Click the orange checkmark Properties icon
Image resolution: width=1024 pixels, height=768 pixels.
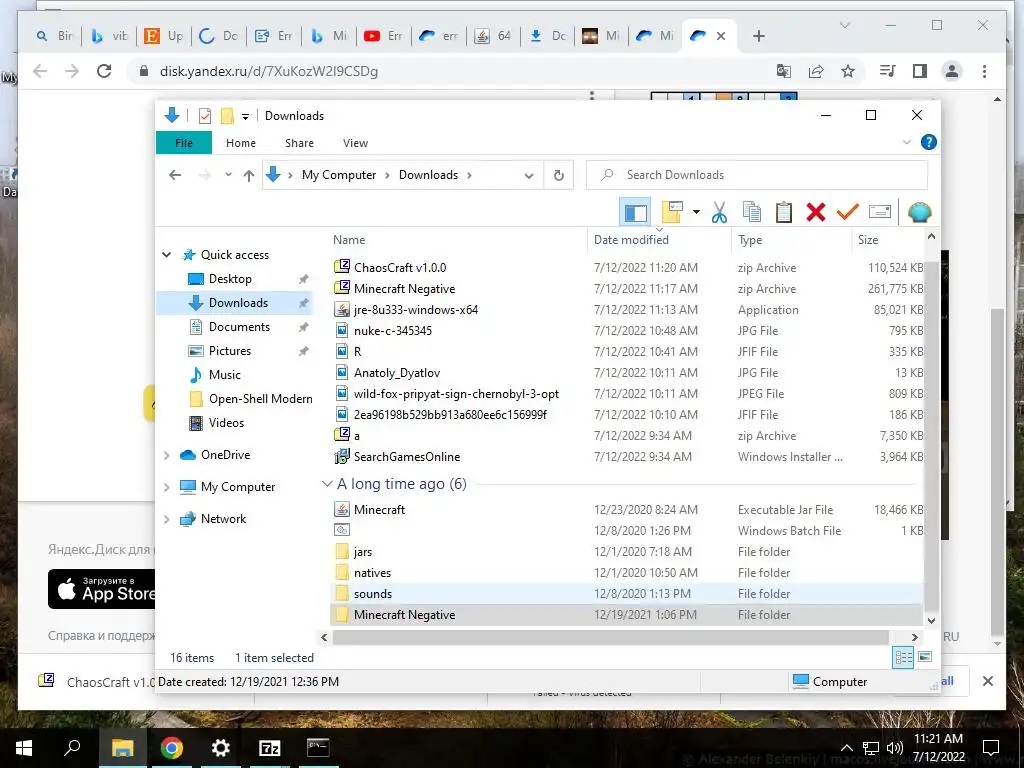pyautogui.click(x=848, y=212)
